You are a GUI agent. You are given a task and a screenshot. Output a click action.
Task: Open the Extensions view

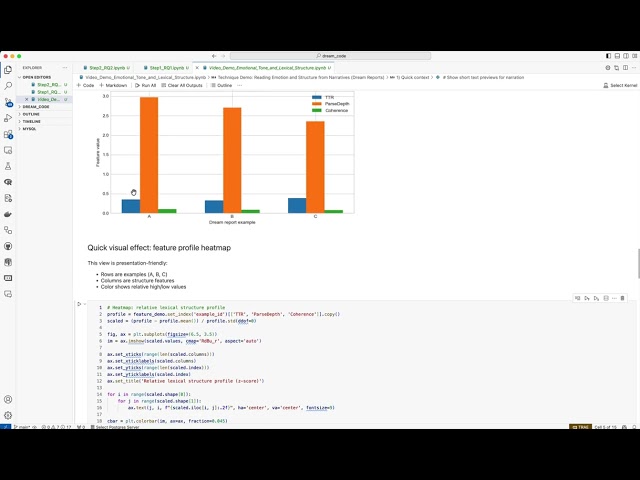[8, 134]
